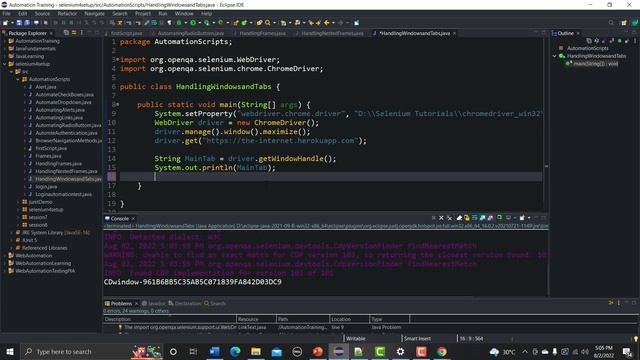Switch to the Declaration tab
The height and width of the screenshot is (360, 640).
tap(185, 303)
